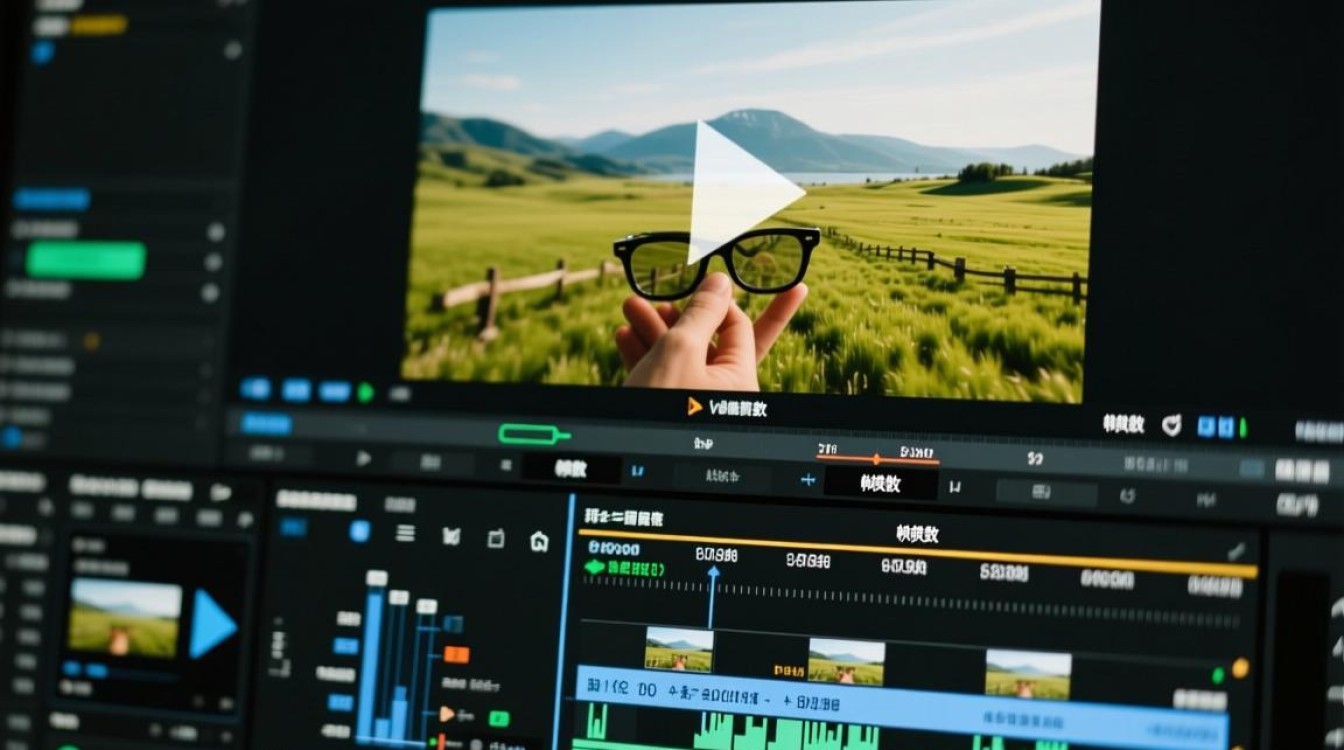The image size is (1344, 750).
Task: Click the leftmost blue button under the preview
Action: (255, 389)
